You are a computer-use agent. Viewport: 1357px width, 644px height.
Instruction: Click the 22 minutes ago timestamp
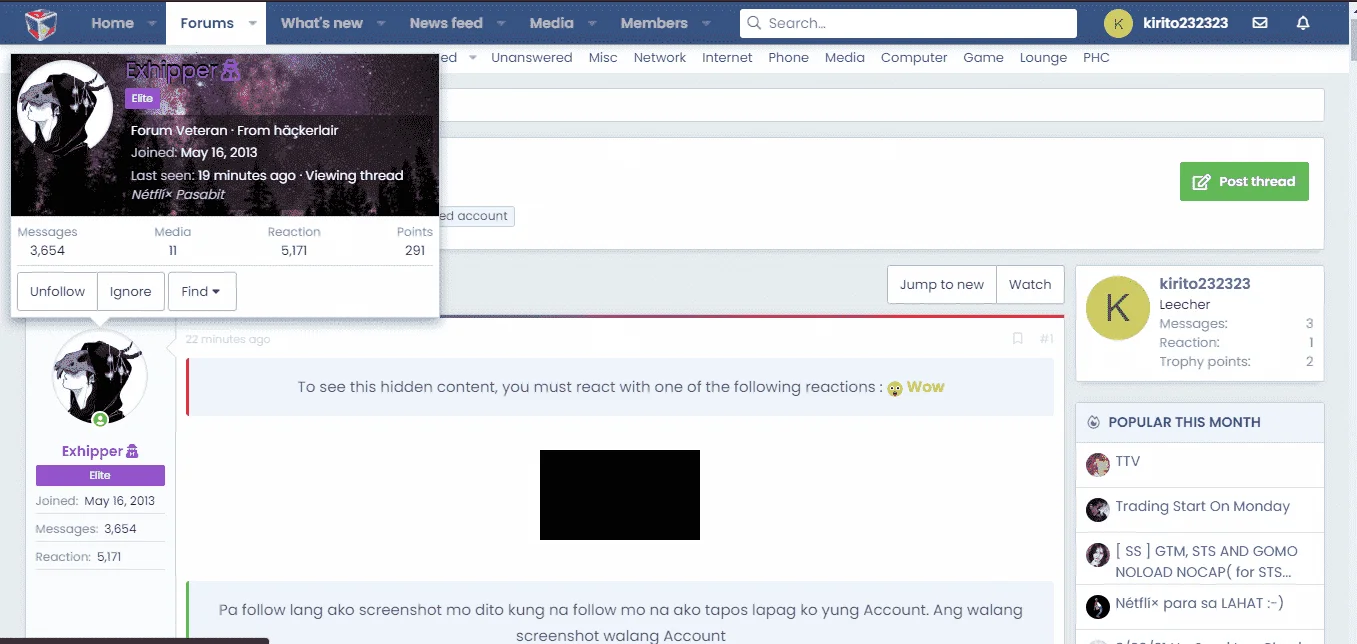[x=228, y=339]
